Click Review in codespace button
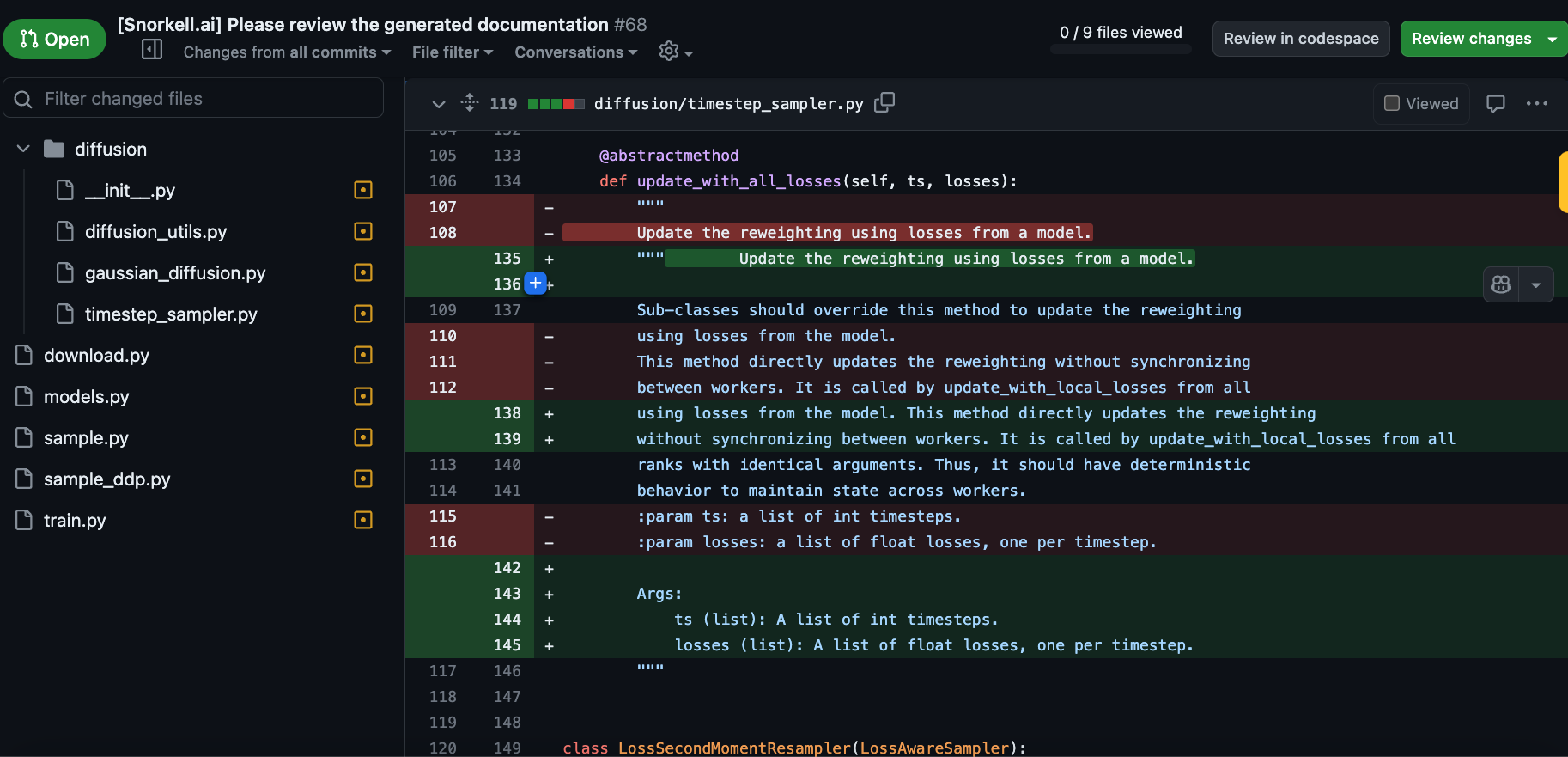 1300,39
